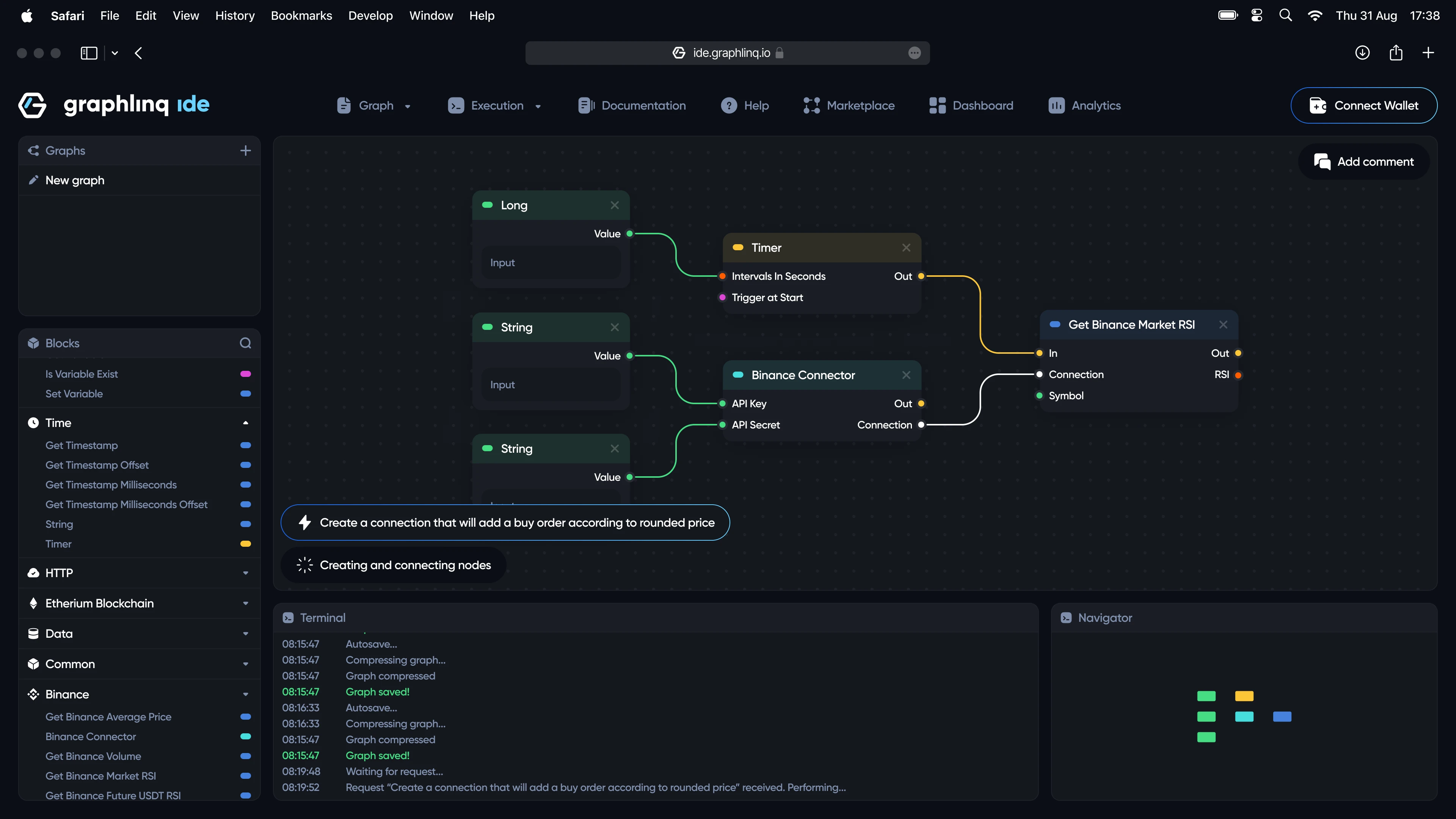Click the graphlinq logo
Screen dimensions: 1456x819
tap(32, 105)
